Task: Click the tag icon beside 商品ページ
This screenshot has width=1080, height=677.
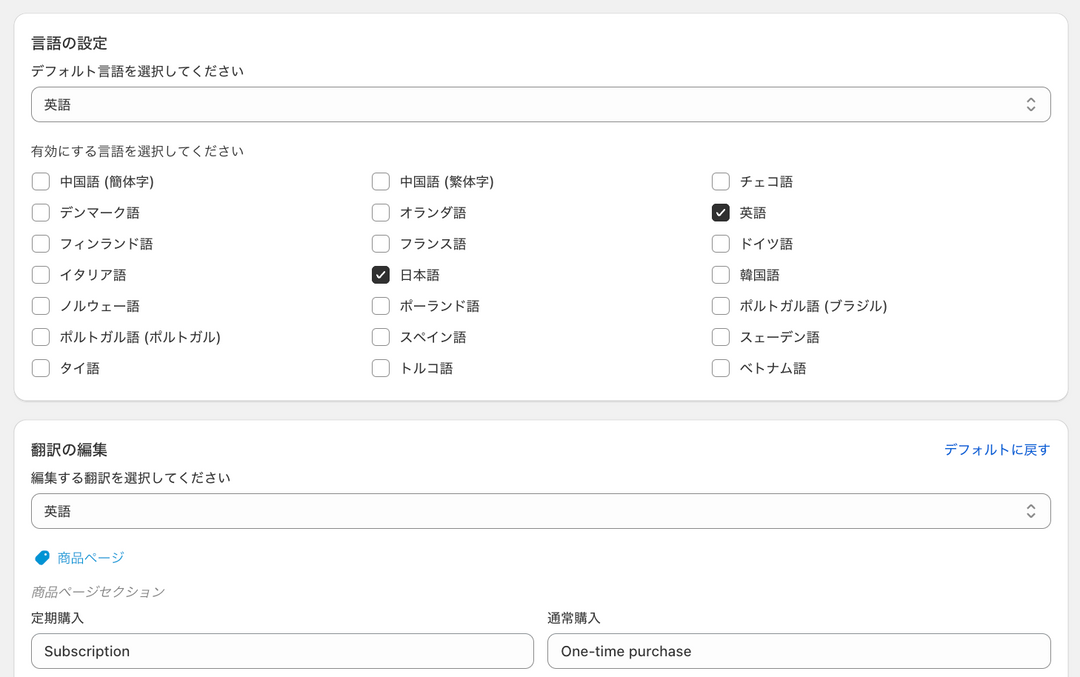Action: click(x=42, y=558)
